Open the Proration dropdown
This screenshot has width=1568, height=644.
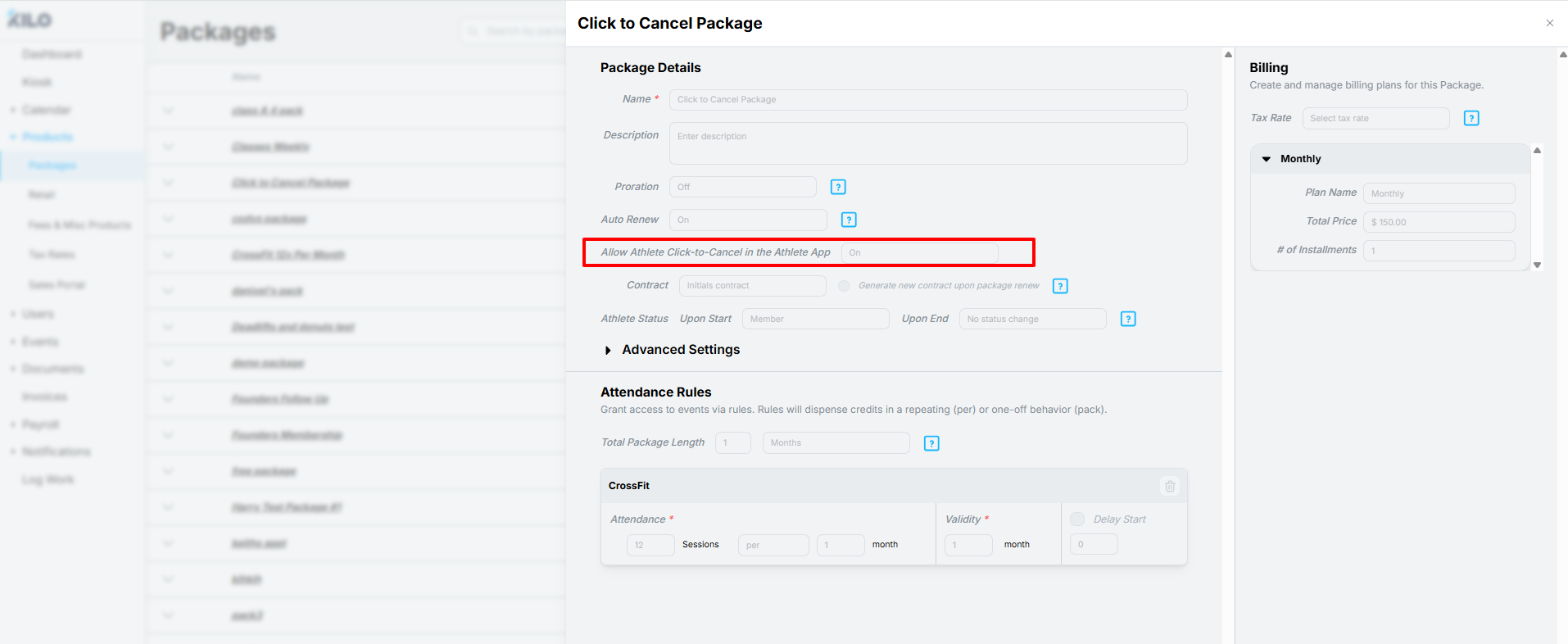[743, 187]
